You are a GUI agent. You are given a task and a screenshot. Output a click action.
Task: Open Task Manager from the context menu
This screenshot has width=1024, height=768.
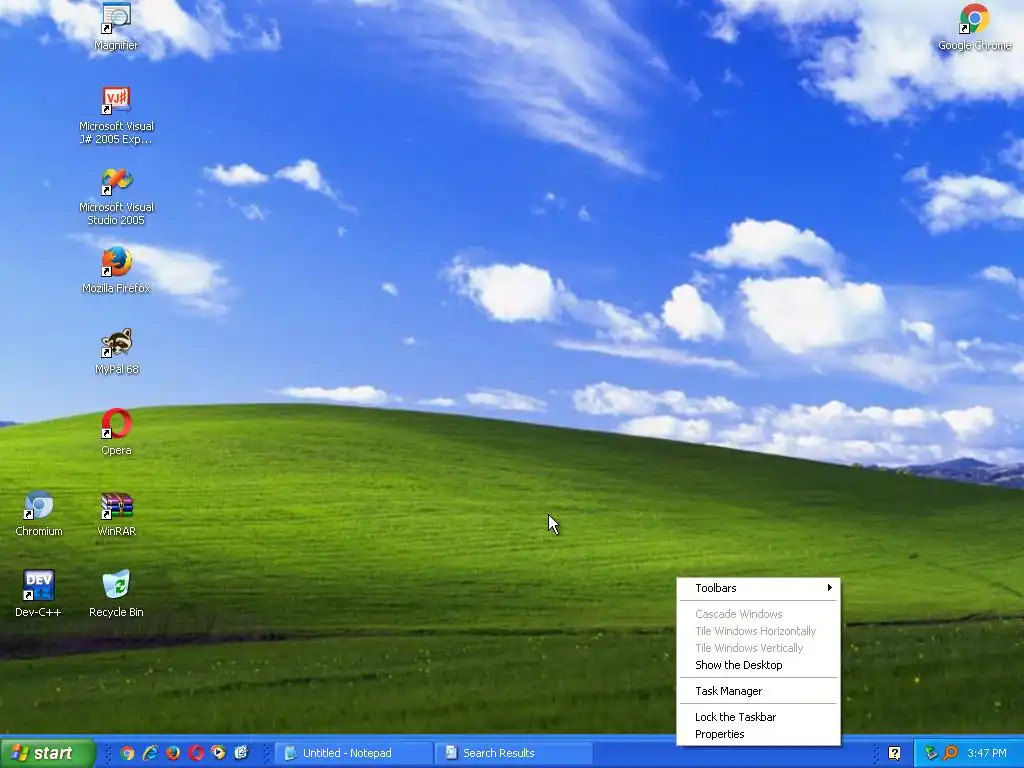[759, 691]
